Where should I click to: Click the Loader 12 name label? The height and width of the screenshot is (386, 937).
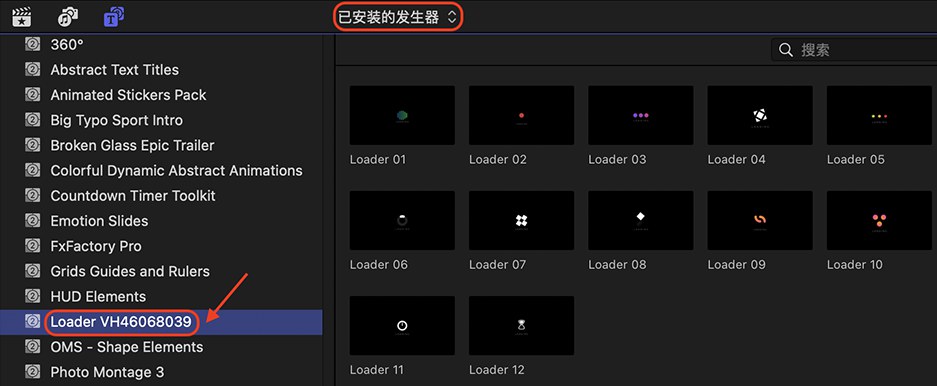[497, 370]
